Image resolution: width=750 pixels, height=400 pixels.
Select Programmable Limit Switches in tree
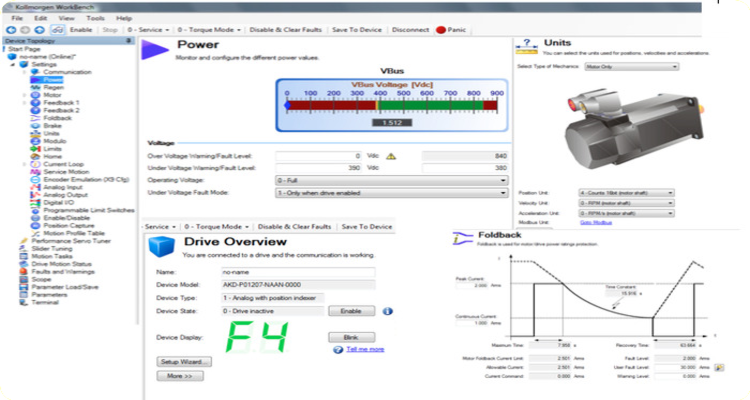[88, 210]
